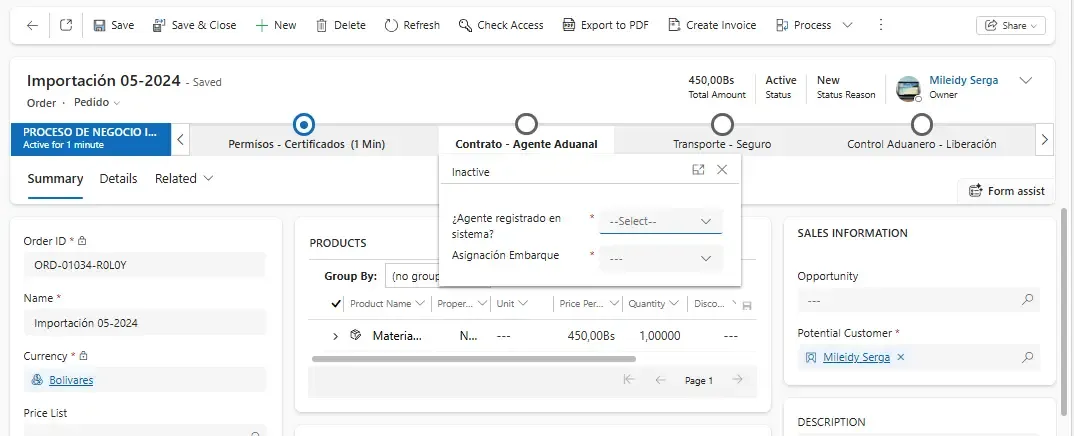The image size is (1074, 436).
Task: Open the Asignación Embarque dropdown
Action: [x=660, y=258]
